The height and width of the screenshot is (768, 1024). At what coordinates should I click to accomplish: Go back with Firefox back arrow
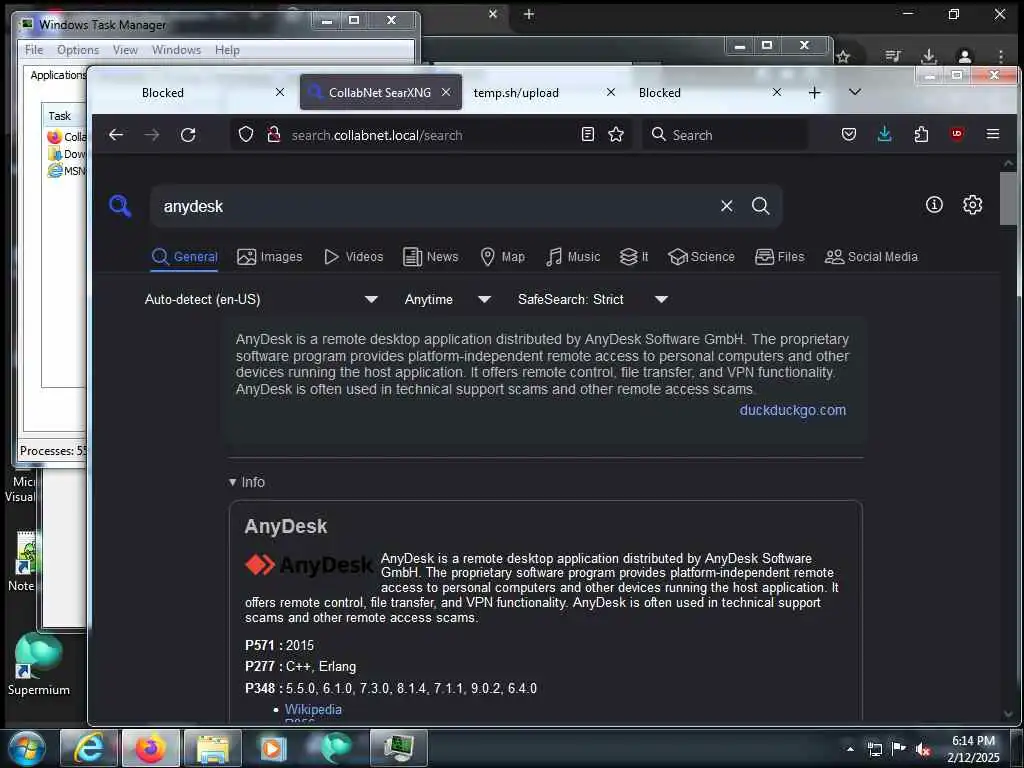(x=116, y=135)
